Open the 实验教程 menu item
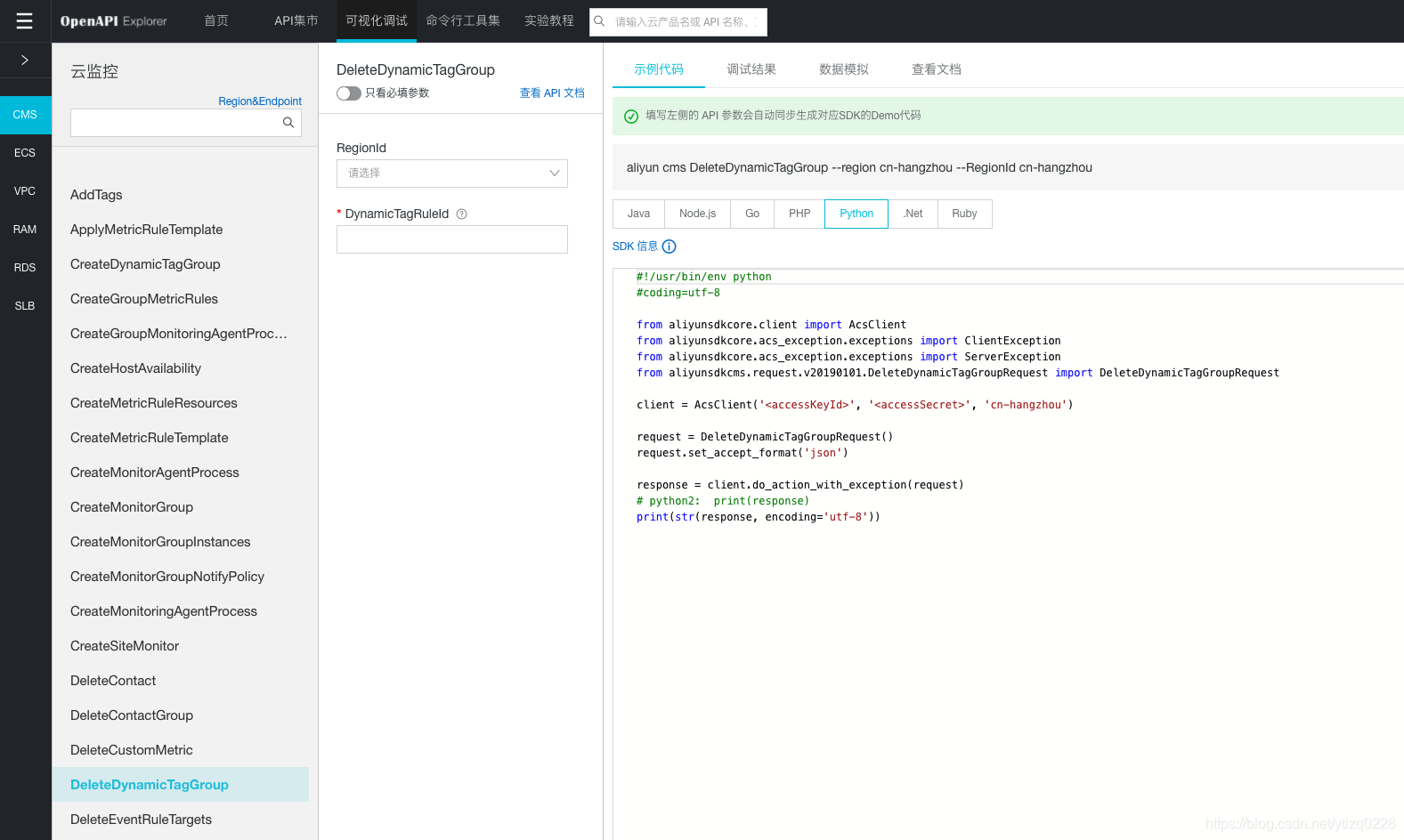The height and width of the screenshot is (840, 1404). 549,21
